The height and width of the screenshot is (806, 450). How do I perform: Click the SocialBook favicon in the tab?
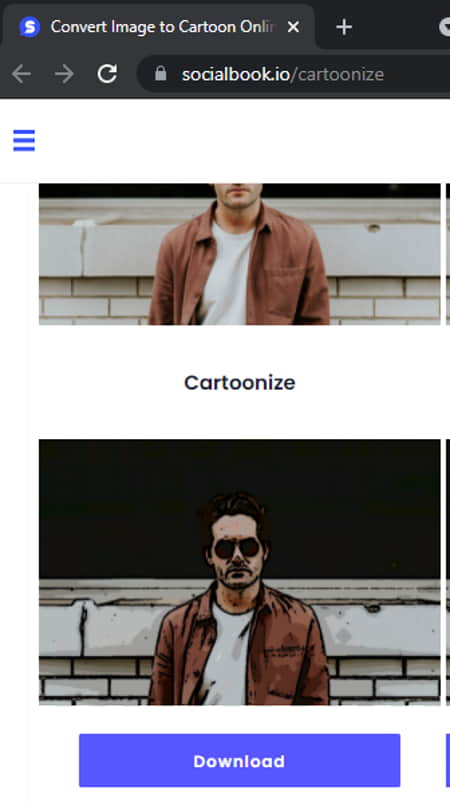pos(29,27)
